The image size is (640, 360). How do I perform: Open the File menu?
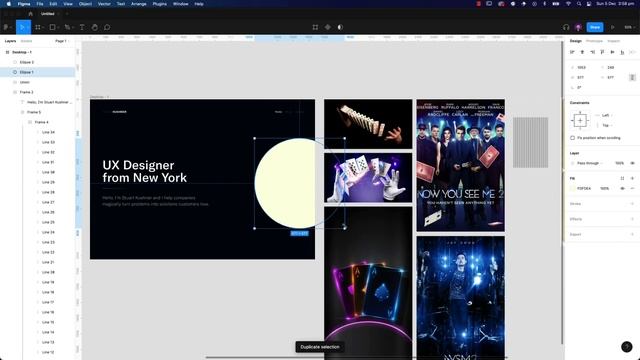40,4
